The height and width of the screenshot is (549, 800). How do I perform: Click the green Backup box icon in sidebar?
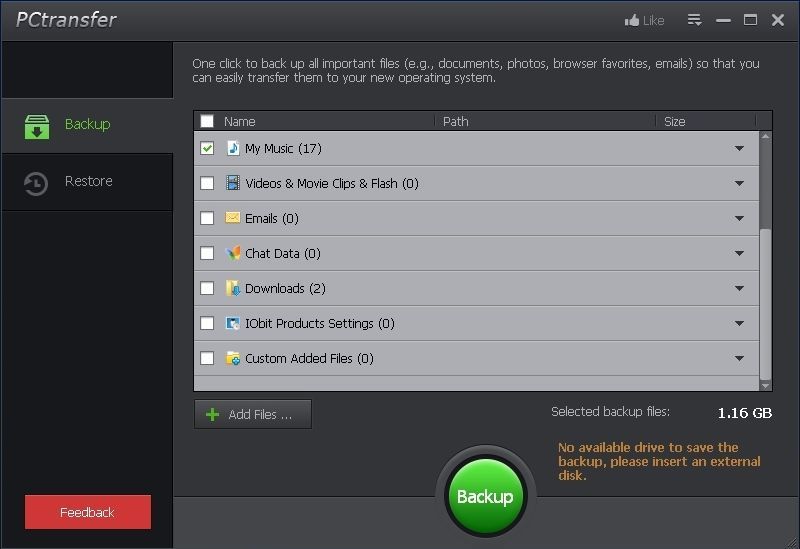(x=37, y=127)
